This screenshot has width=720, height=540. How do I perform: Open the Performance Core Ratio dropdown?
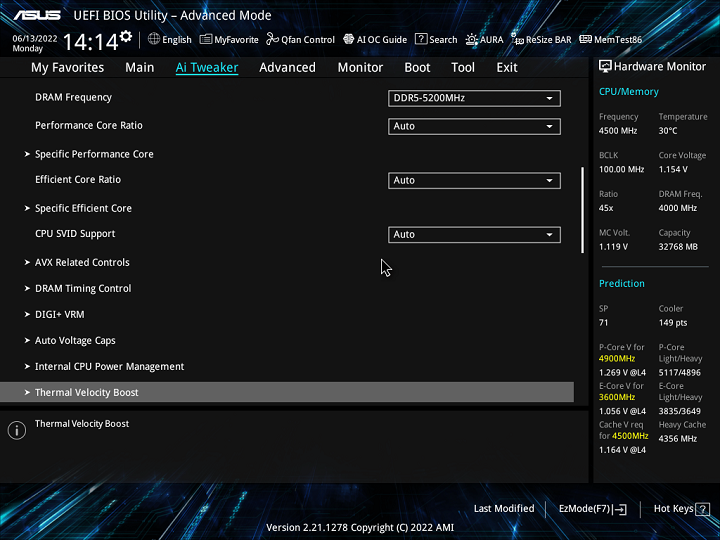(474, 126)
